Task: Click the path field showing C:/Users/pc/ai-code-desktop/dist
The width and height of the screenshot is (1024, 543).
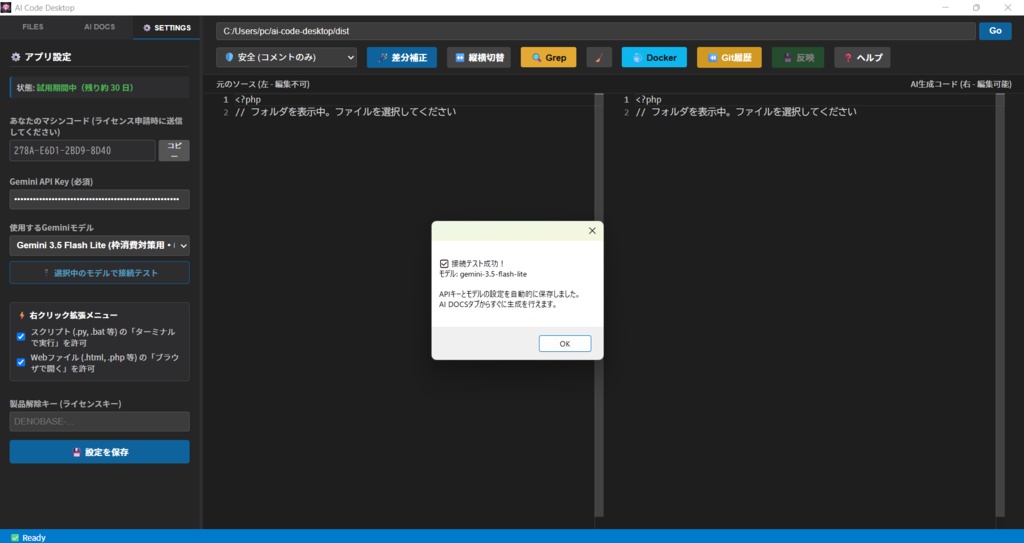Action: coord(596,31)
